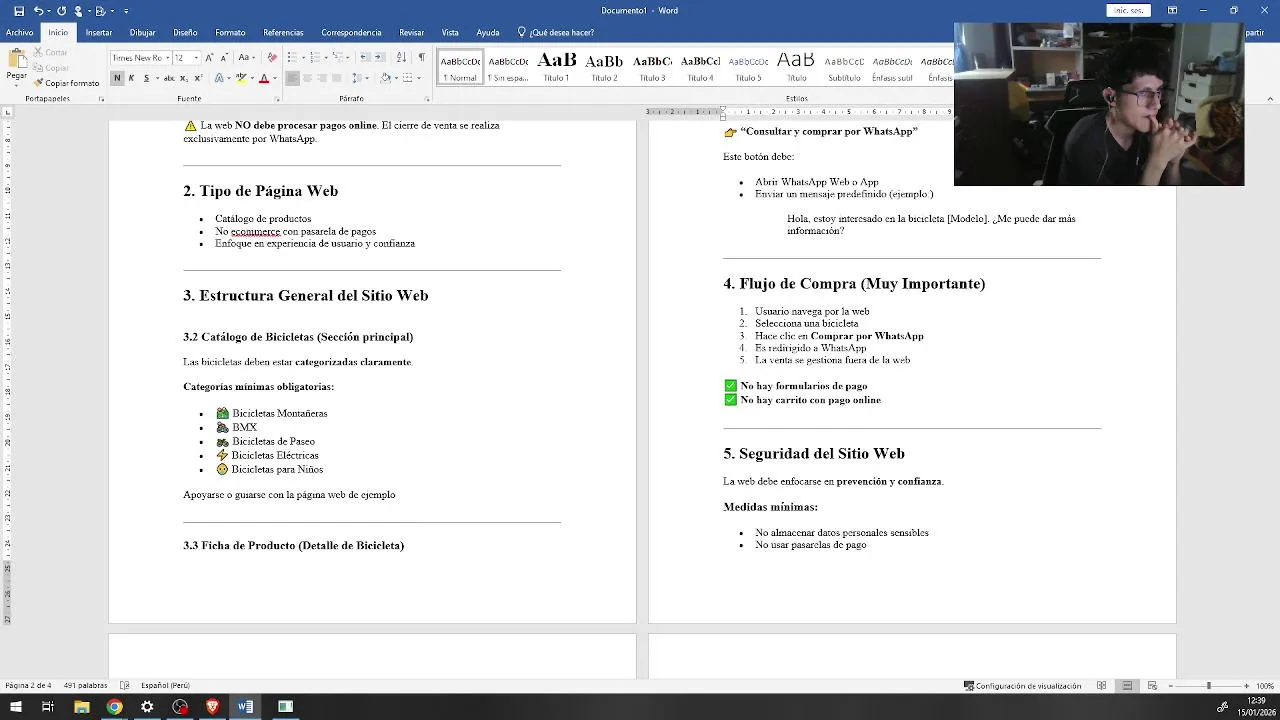Click the zoom slider in status bar
Image resolution: width=1280 pixels, height=720 pixels.
click(1208, 686)
